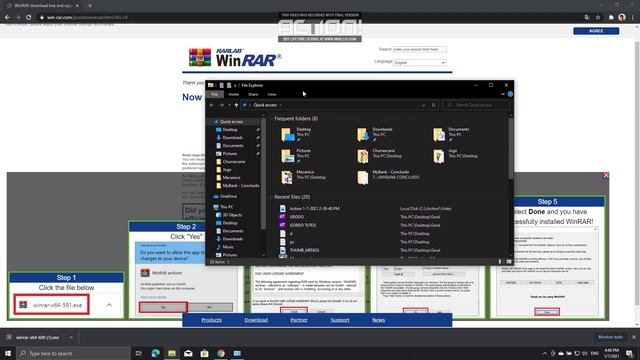Viewport: 640px width, 360px height.
Task: Select Downloads folder icon in Frequent folders
Action: coord(363,134)
